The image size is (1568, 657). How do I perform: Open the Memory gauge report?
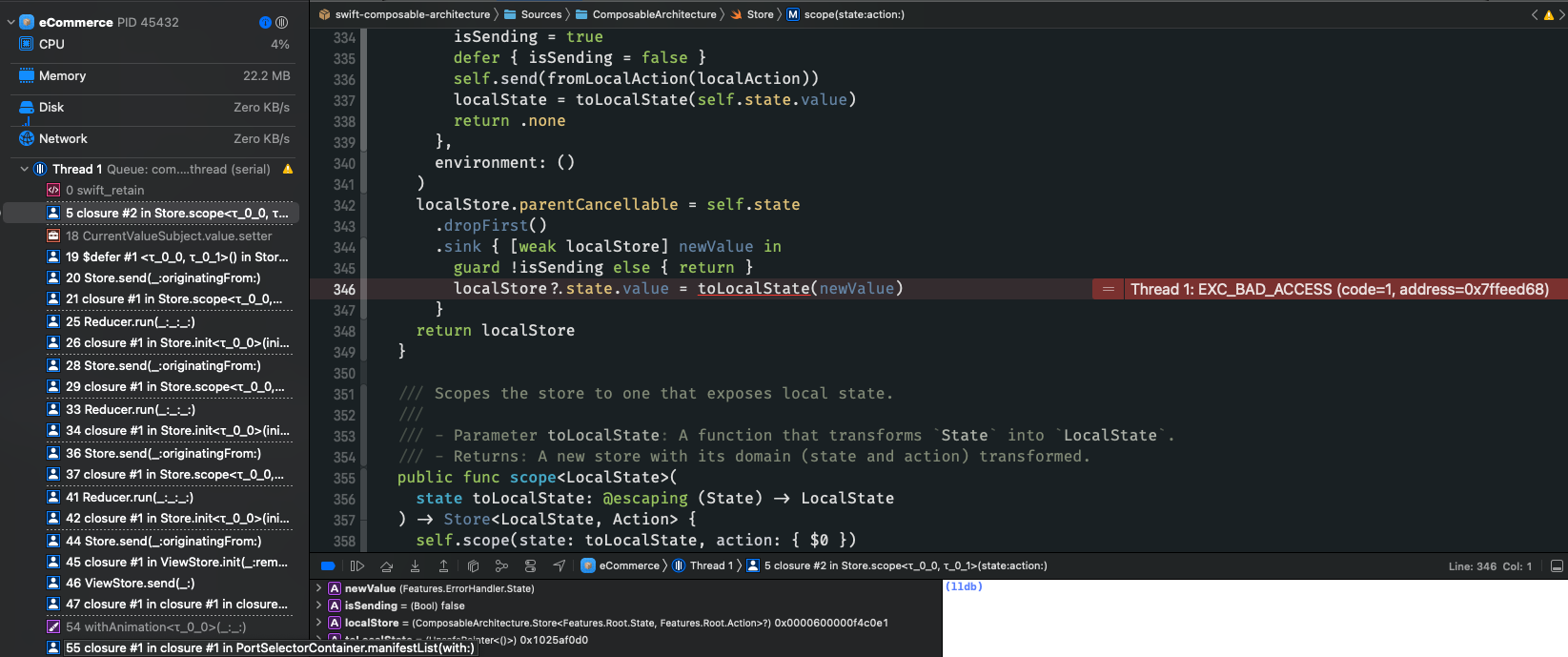point(153,75)
